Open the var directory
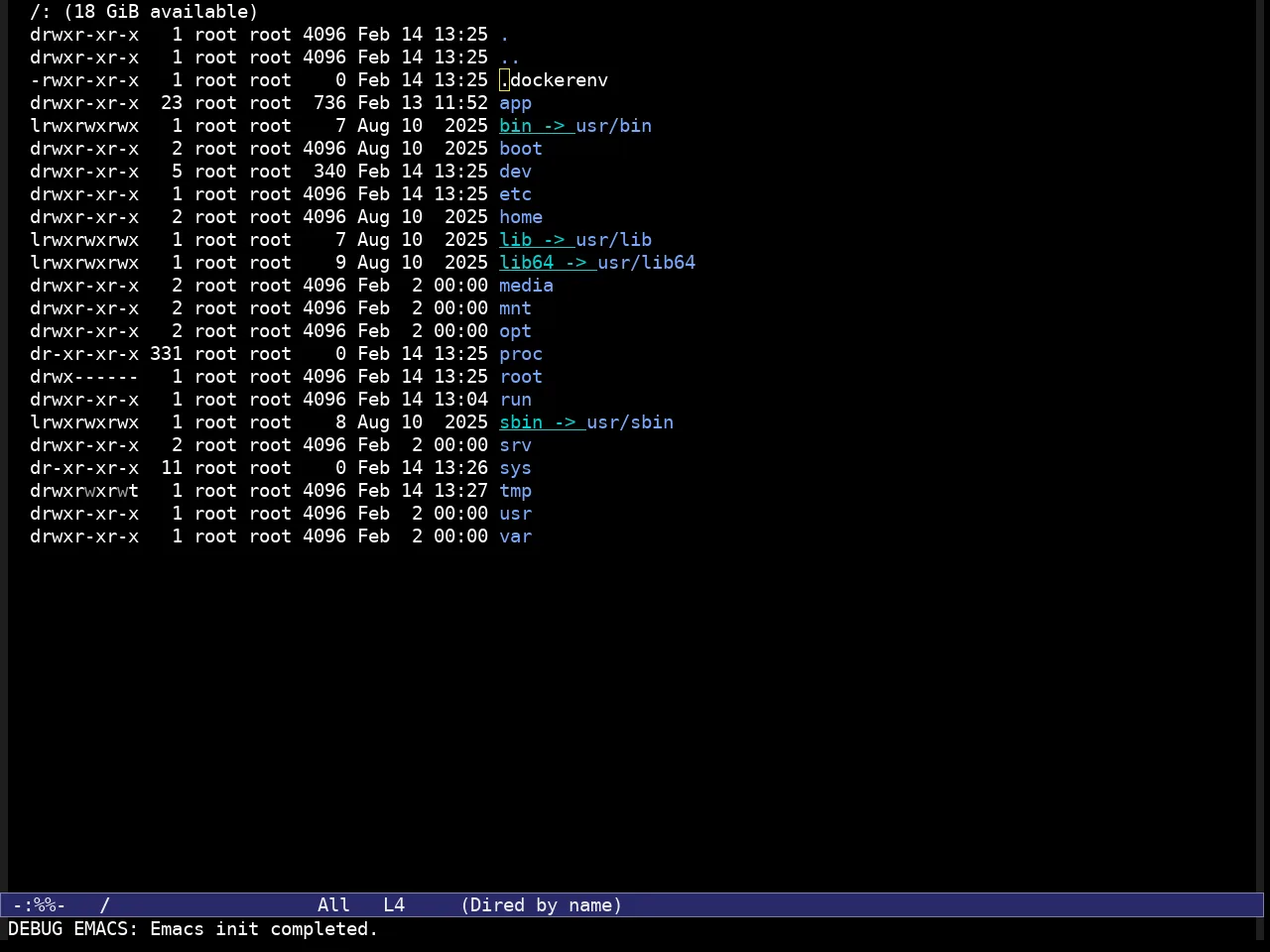Image resolution: width=1270 pixels, height=952 pixels. click(x=515, y=536)
